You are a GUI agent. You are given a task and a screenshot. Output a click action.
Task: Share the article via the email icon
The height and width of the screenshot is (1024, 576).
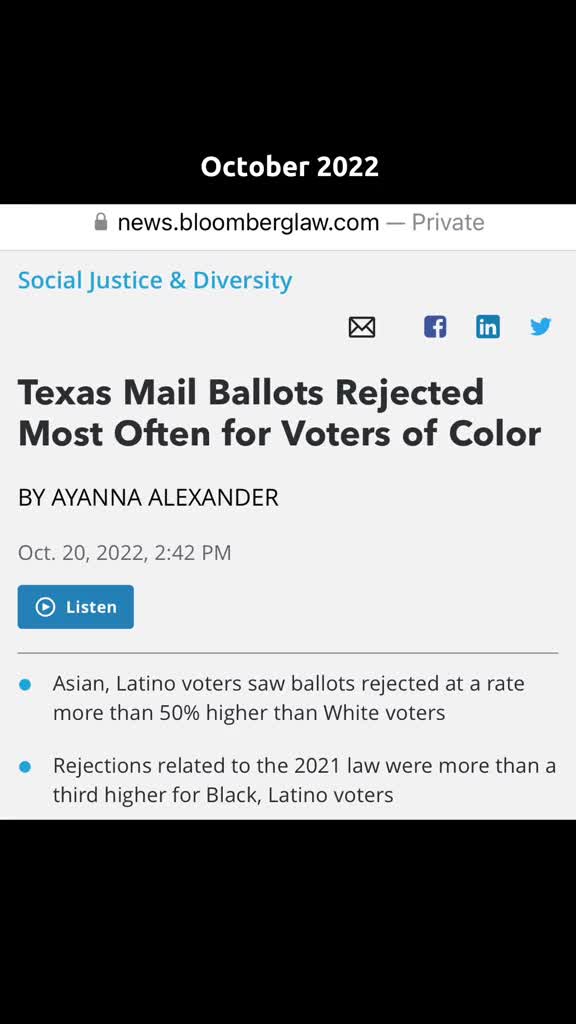point(361,326)
